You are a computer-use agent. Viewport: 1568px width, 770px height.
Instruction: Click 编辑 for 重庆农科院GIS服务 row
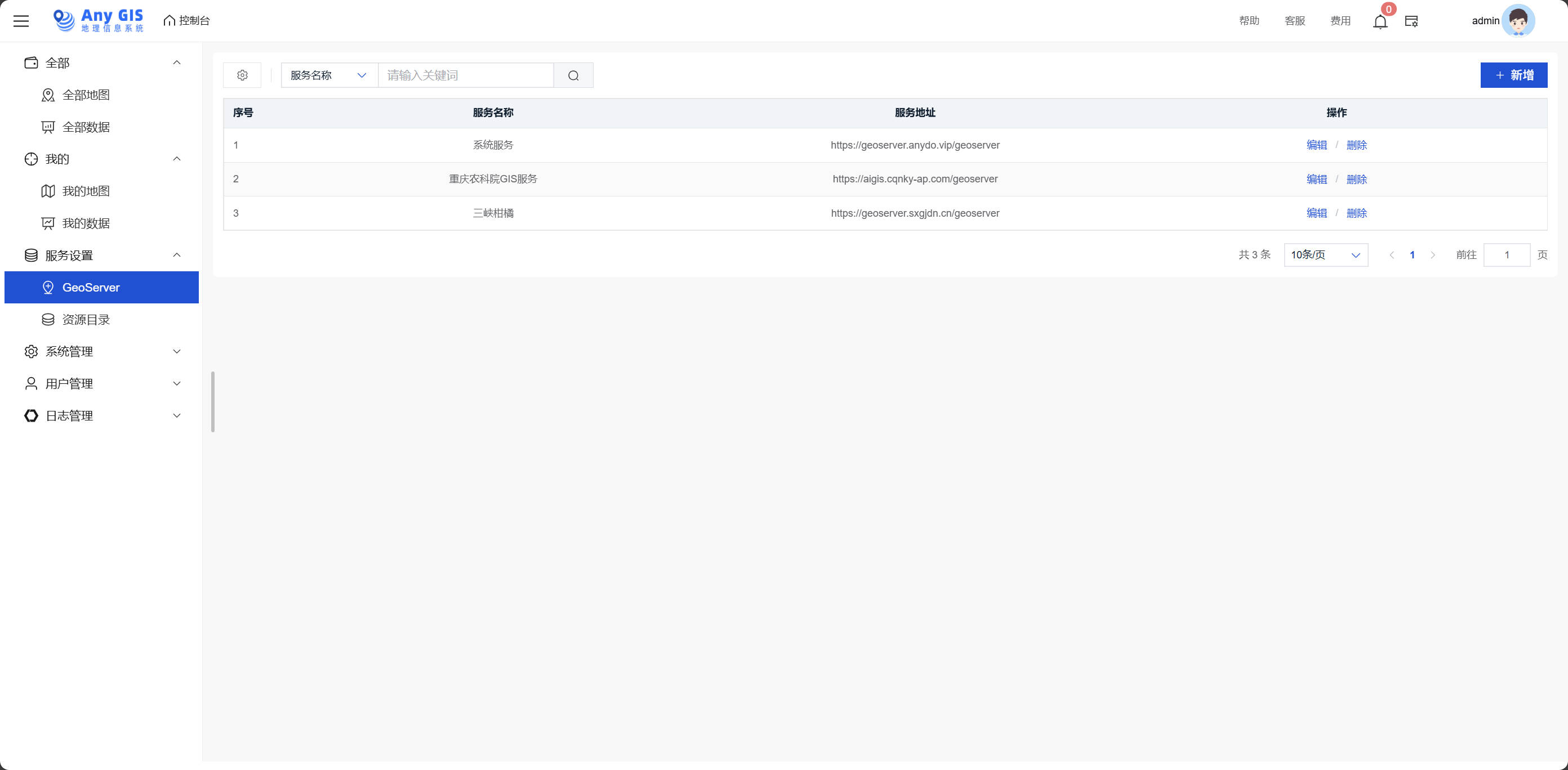point(1316,179)
